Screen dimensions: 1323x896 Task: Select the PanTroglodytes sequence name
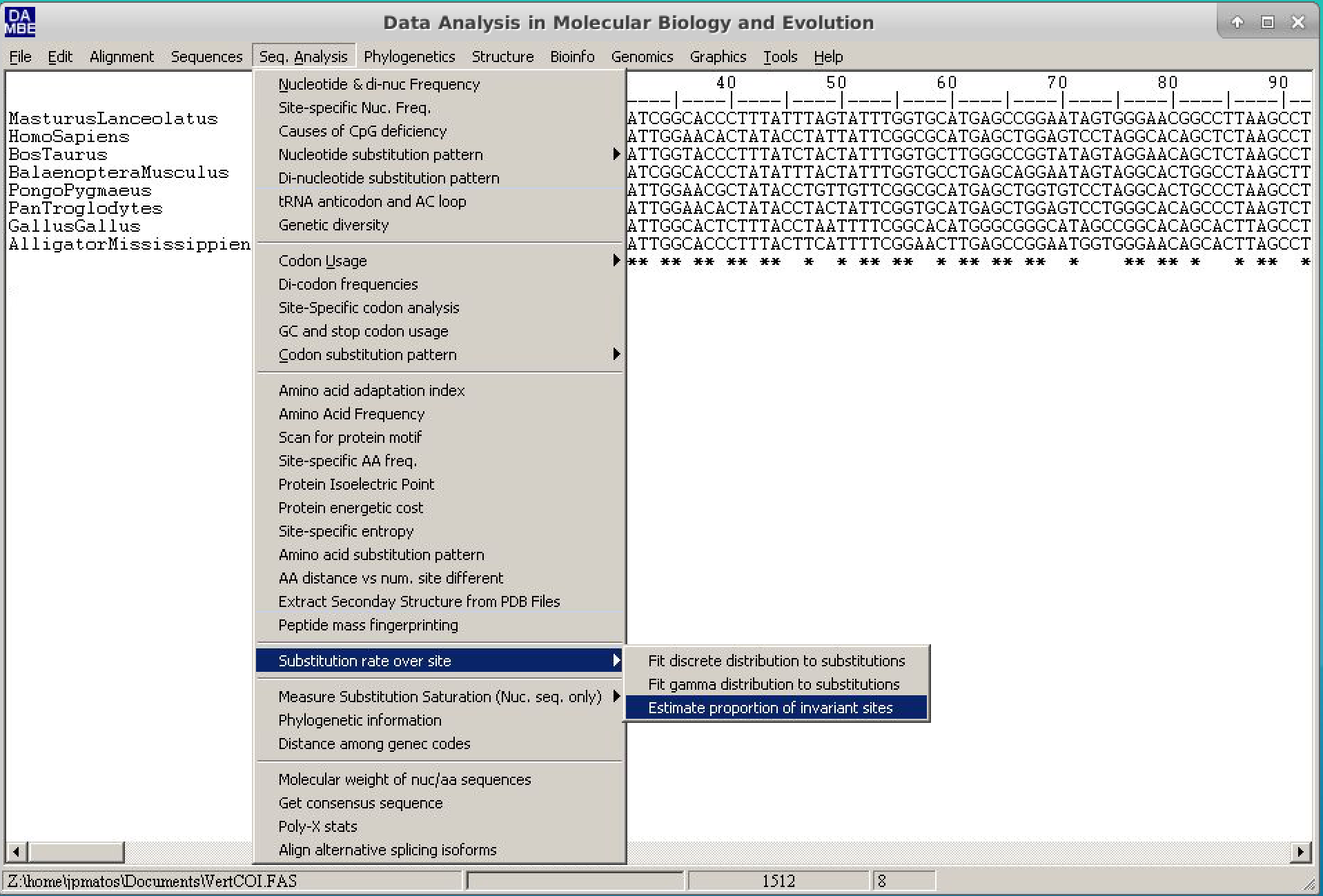86,208
